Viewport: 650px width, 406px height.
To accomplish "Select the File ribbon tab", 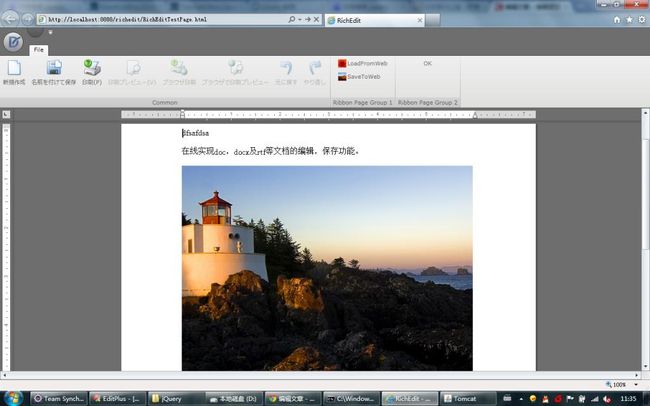I will [x=39, y=50].
